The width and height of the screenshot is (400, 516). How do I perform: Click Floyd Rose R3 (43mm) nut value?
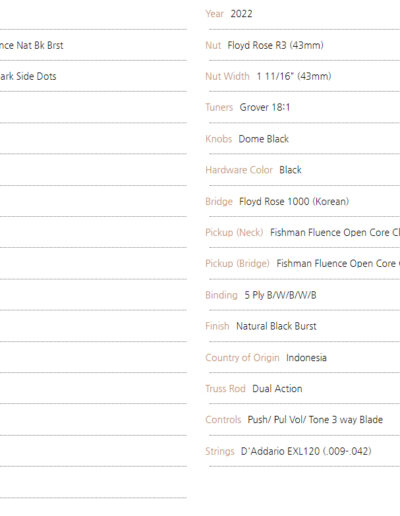pyautogui.click(x=275, y=45)
